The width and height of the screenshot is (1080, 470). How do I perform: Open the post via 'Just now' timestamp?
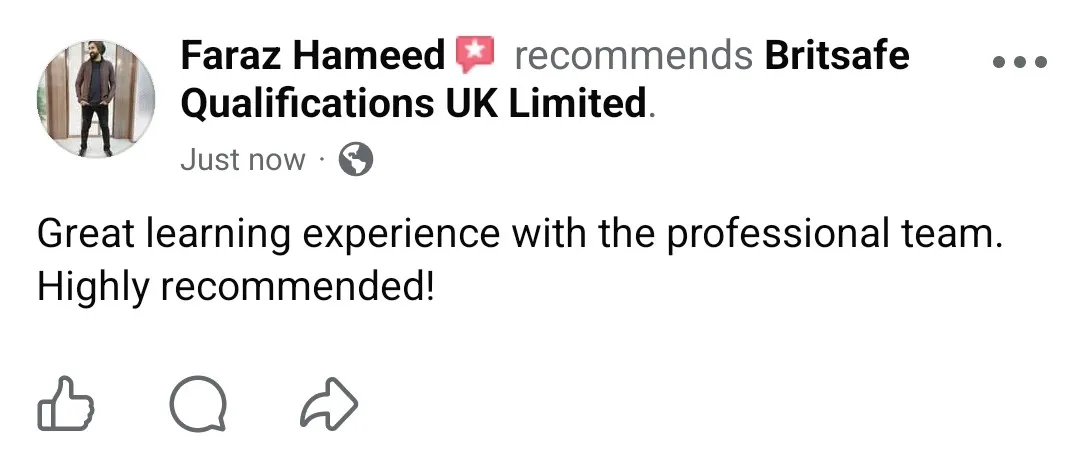[242, 160]
